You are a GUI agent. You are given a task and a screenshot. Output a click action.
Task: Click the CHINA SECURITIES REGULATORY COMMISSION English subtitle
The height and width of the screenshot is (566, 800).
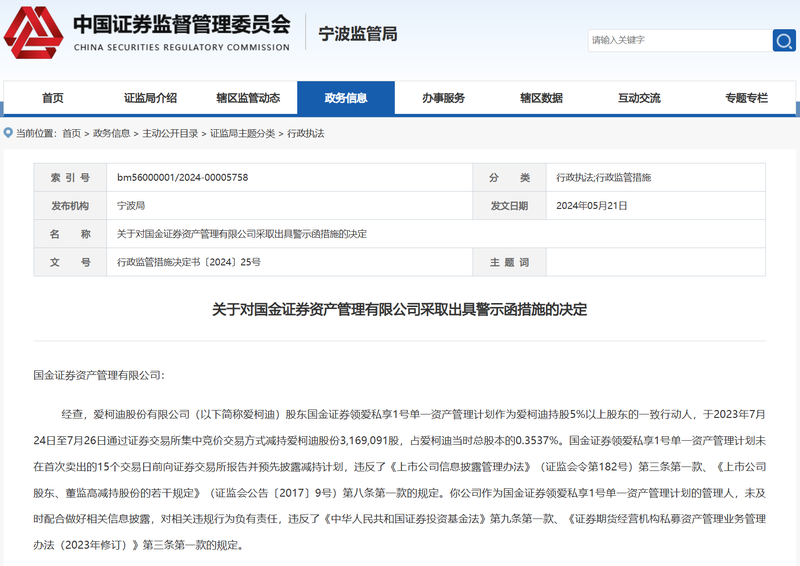point(182,47)
